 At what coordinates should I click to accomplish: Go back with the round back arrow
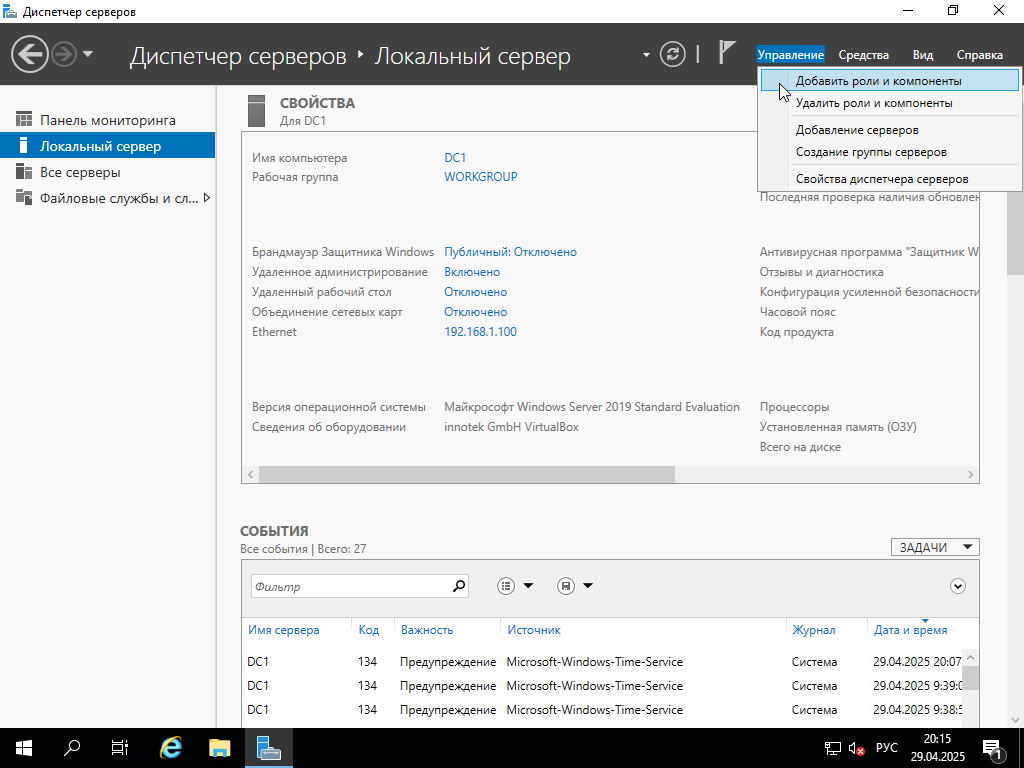[29, 54]
